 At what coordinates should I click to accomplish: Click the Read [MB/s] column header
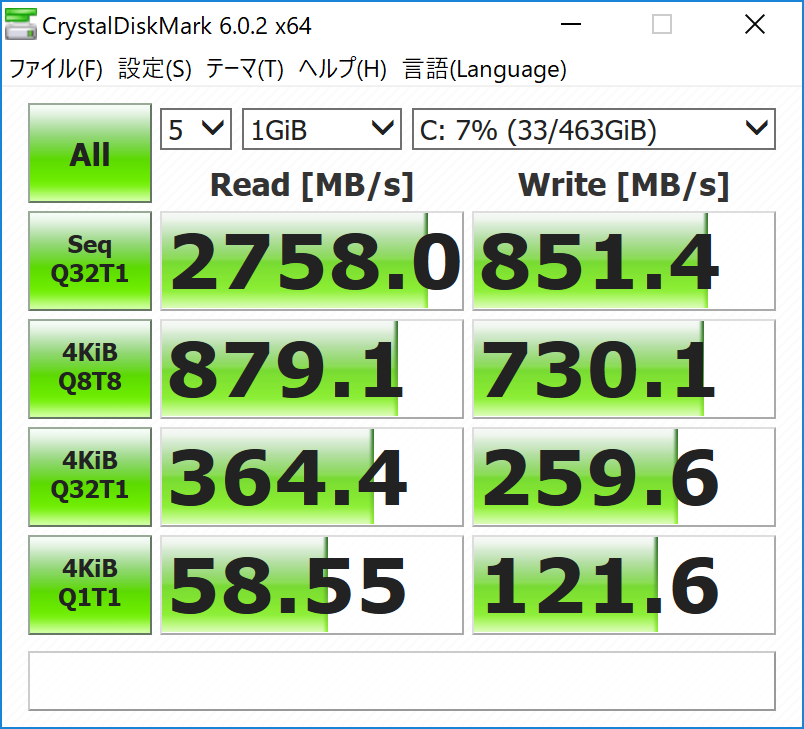312,185
